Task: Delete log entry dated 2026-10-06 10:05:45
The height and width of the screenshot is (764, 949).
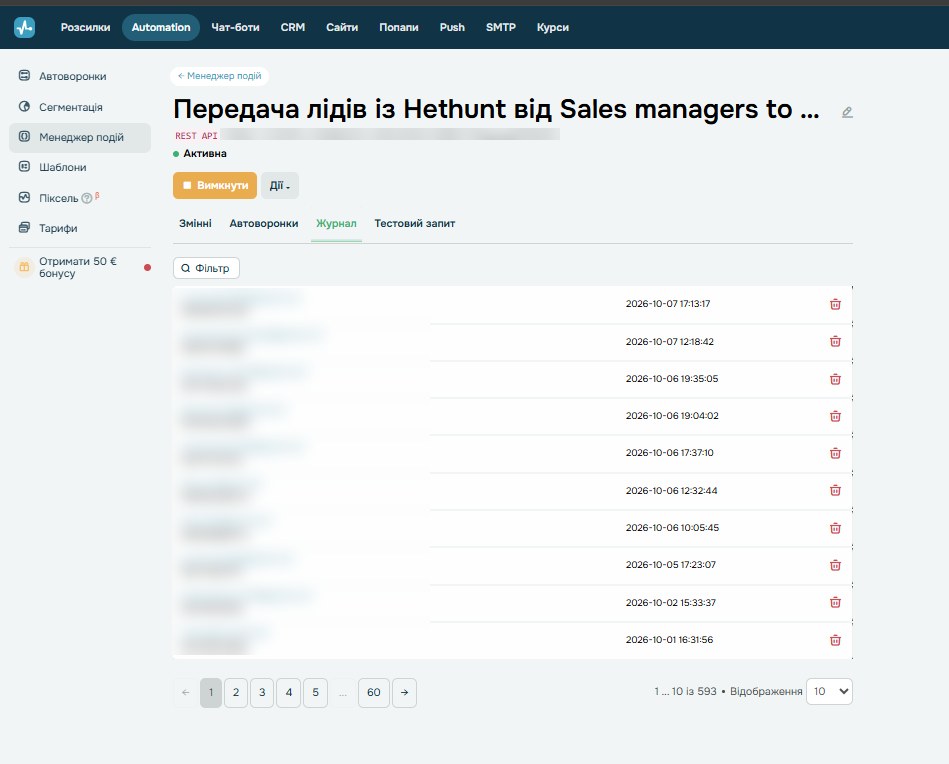Action: [835, 528]
